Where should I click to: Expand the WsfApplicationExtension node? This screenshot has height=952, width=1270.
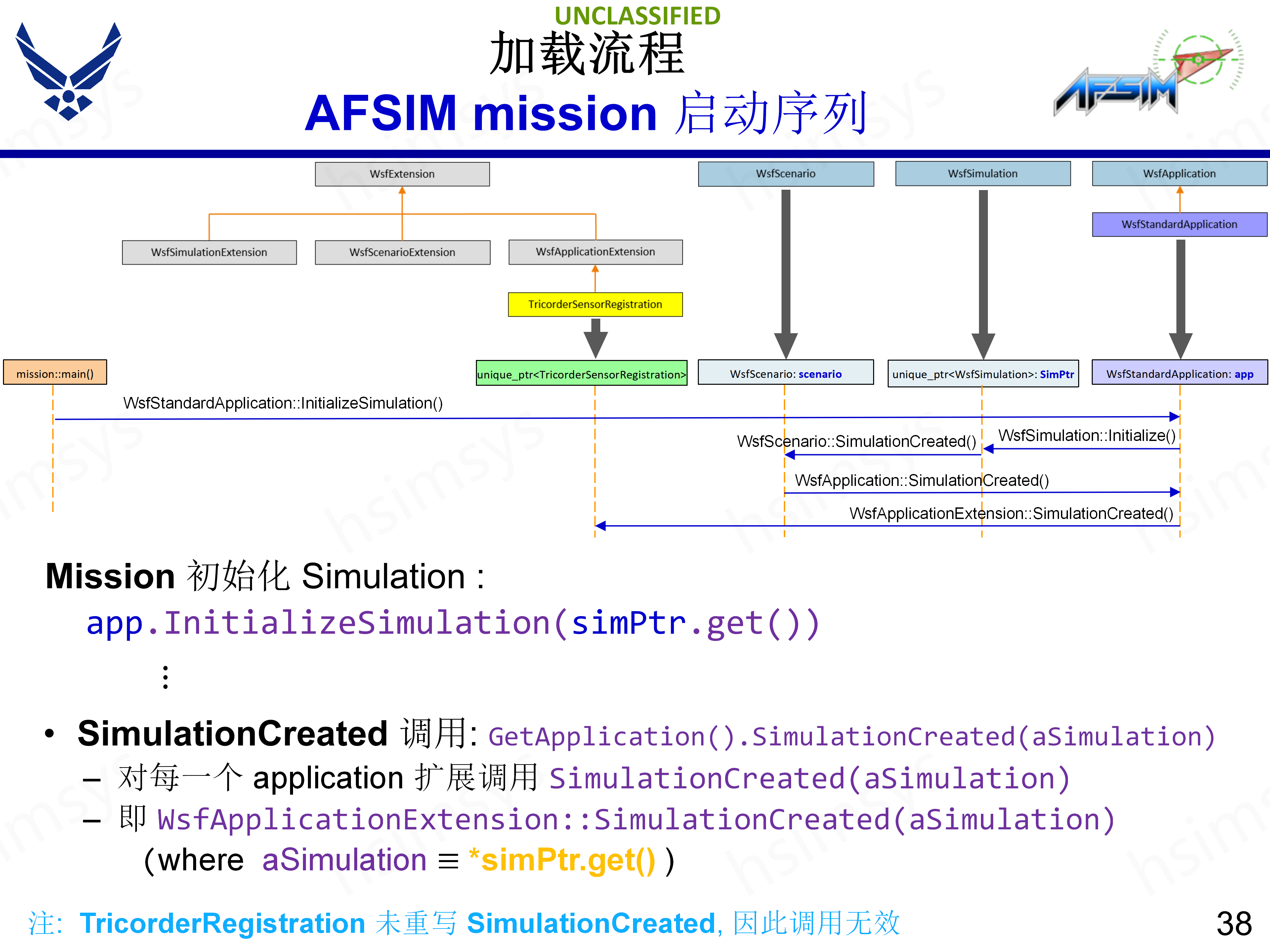[x=595, y=252]
